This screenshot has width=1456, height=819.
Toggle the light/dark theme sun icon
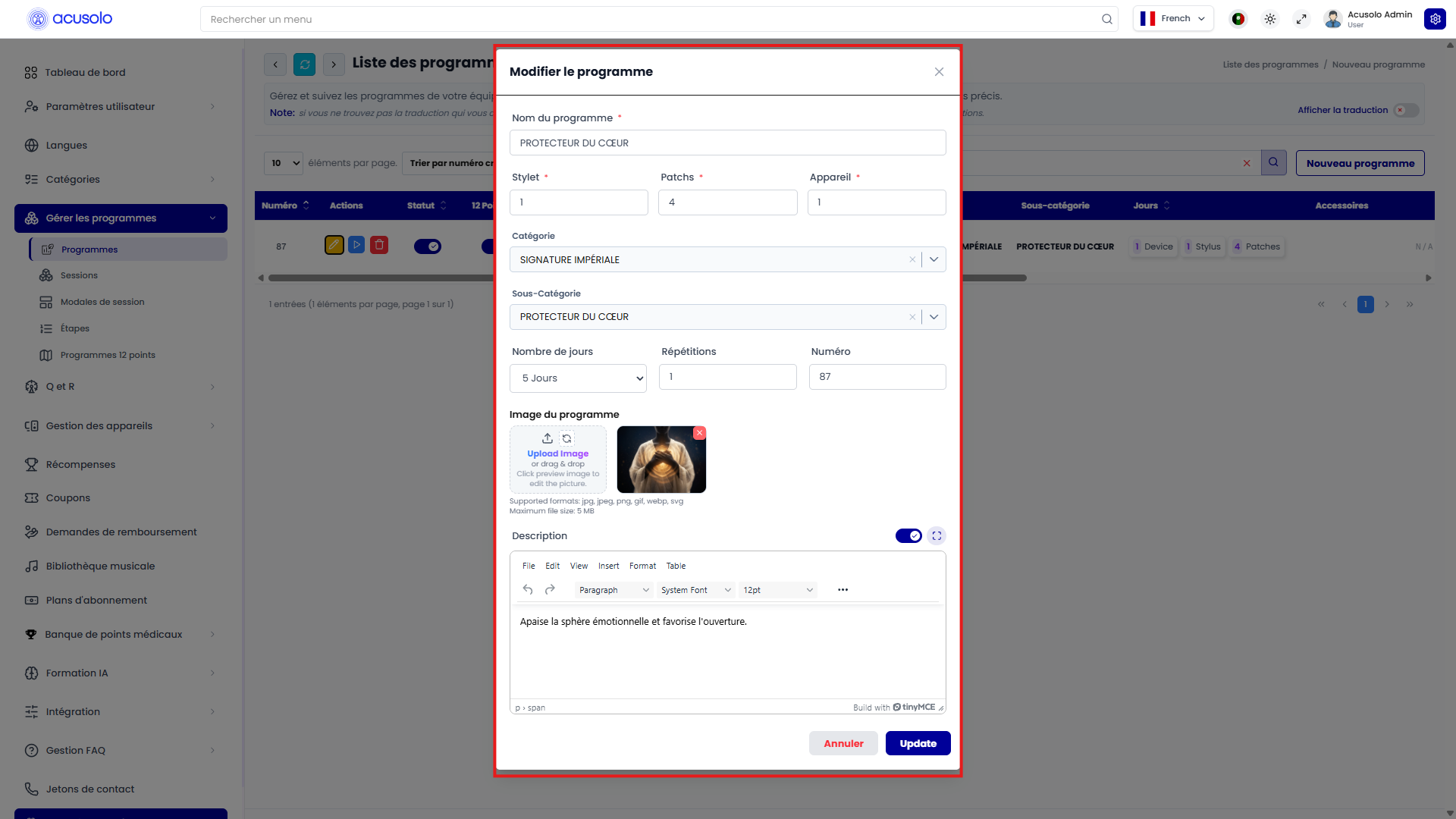[x=1270, y=19]
